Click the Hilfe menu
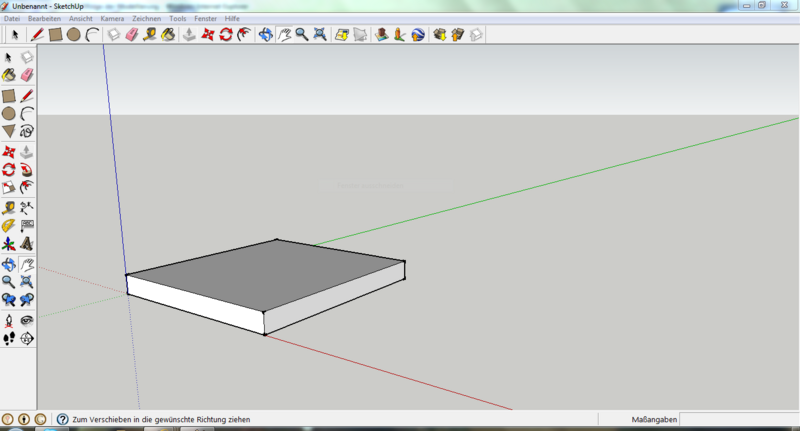 pos(232,19)
